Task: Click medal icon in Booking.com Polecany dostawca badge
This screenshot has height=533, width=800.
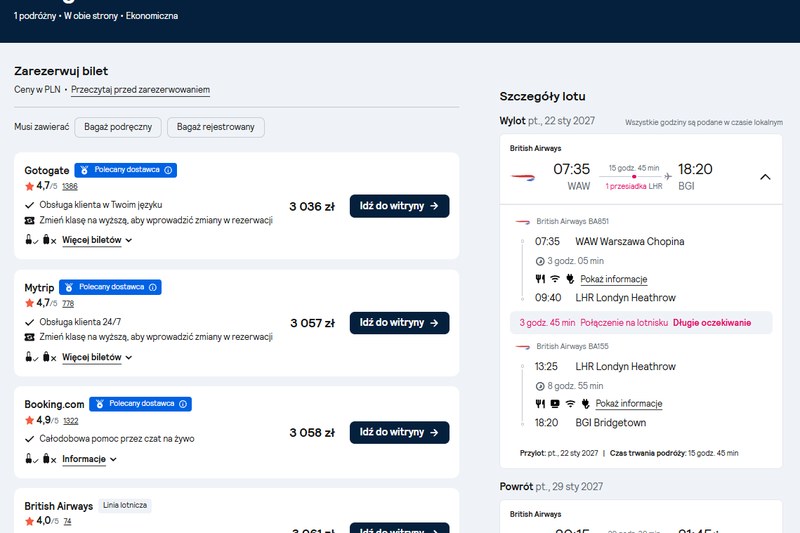Action: tap(99, 404)
